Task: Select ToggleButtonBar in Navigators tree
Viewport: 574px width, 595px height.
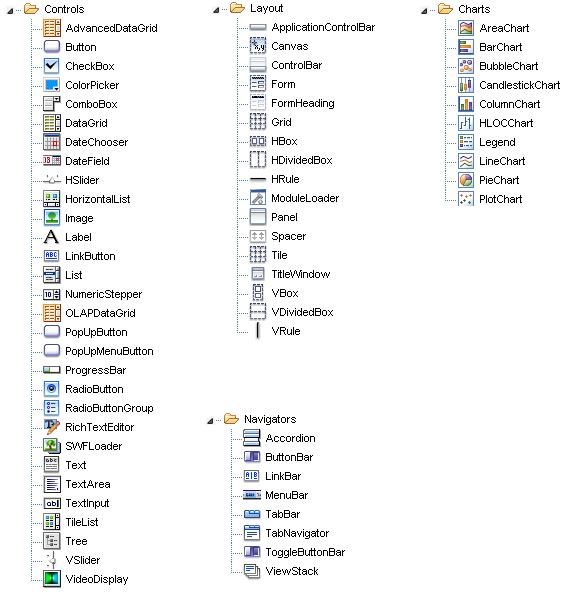Action: click(305, 552)
